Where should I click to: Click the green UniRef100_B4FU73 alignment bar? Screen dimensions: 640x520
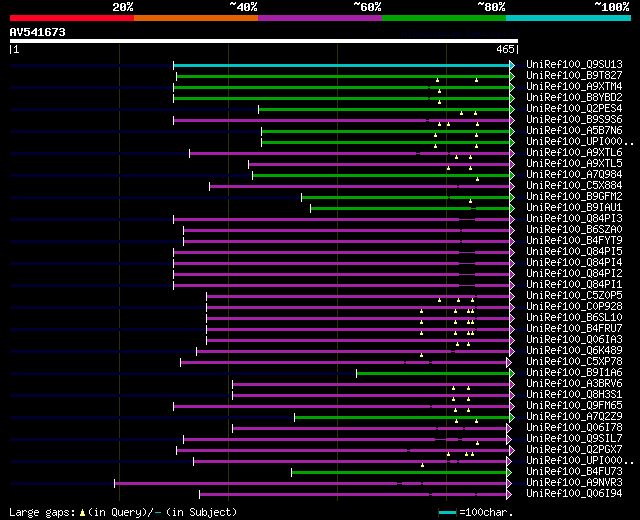399,473
